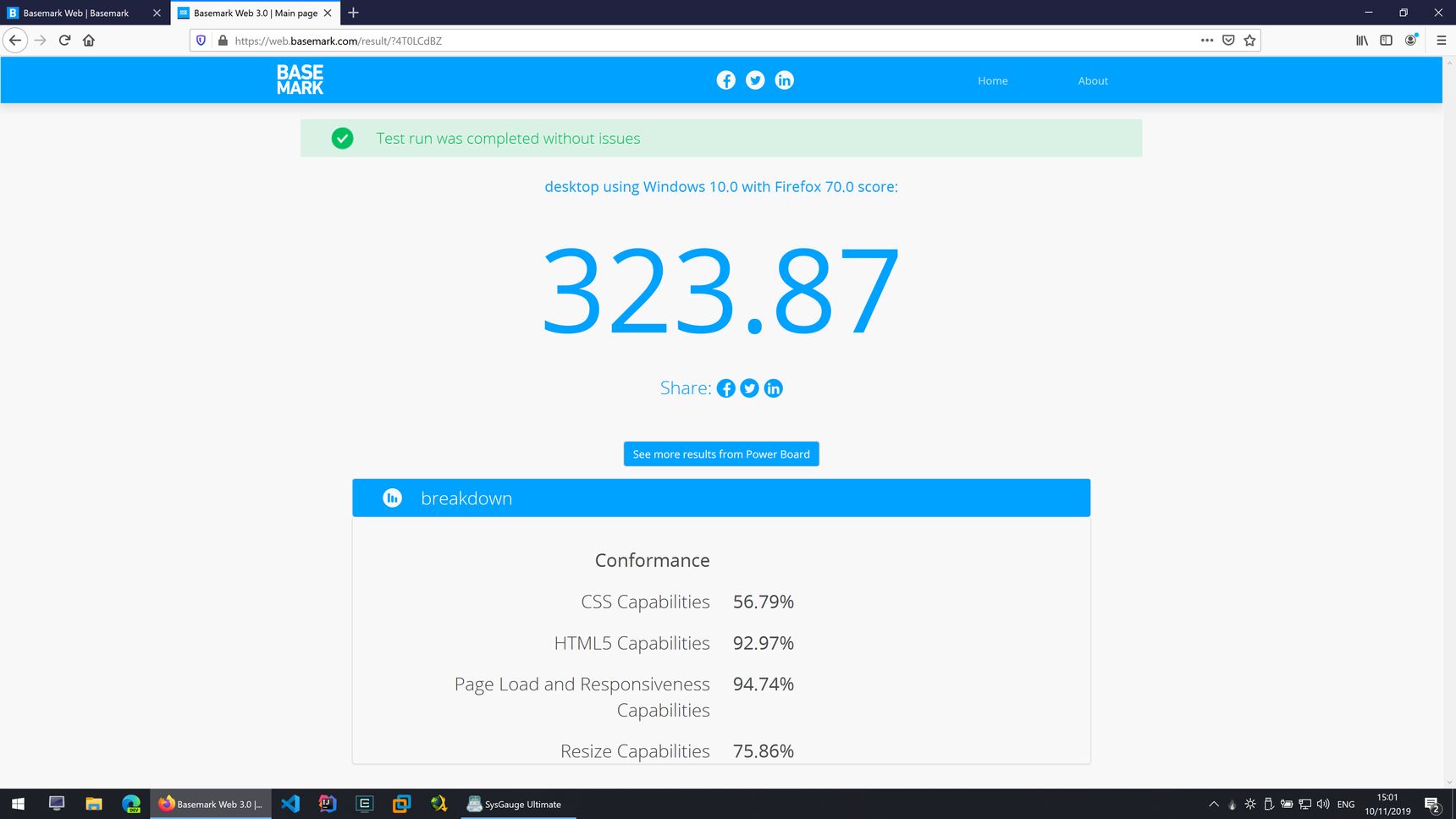This screenshot has width=1456, height=819.
Task: Open Facebook icon in the blue header
Action: [x=725, y=80]
